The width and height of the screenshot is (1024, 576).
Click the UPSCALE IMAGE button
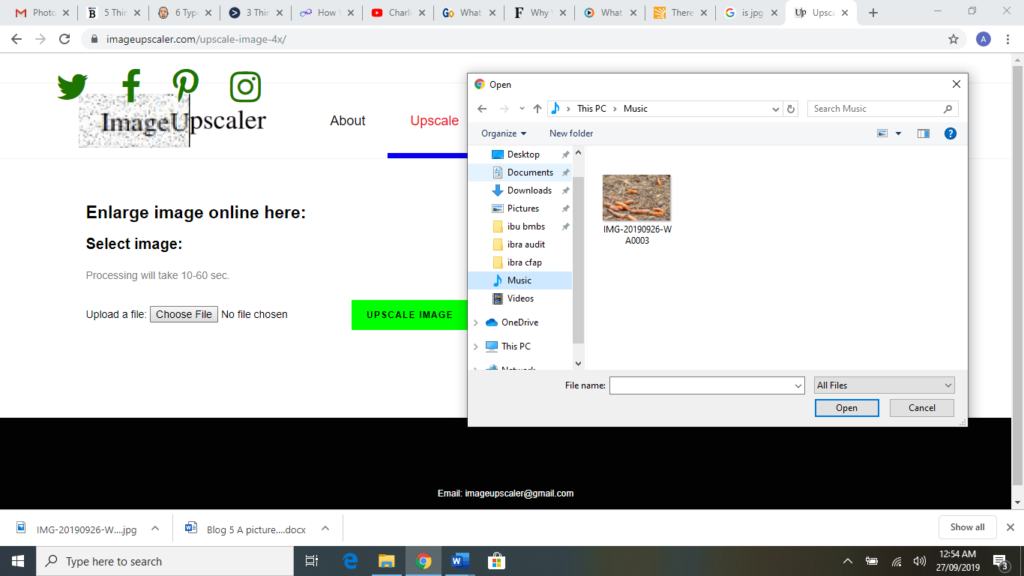pyautogui.click(x=408, y=314)
